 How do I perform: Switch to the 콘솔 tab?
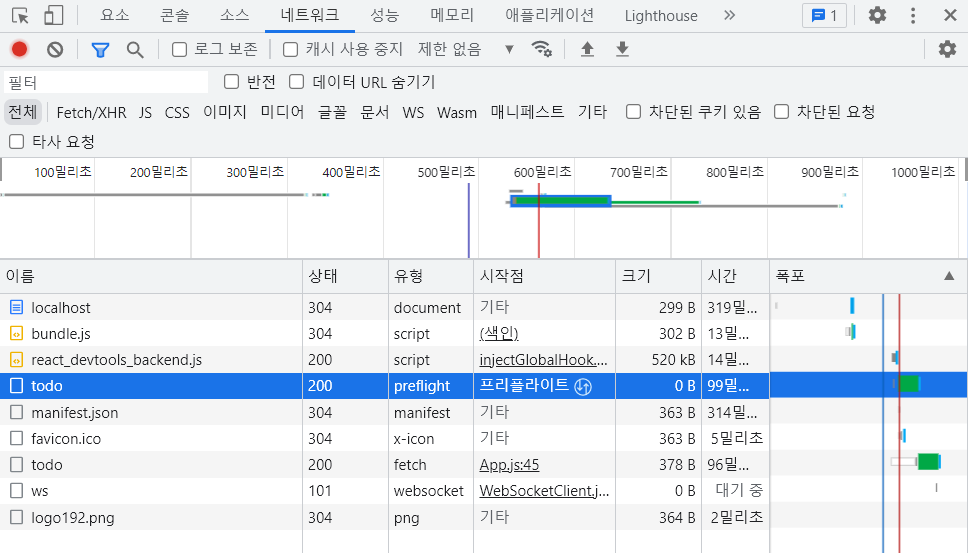click(175, 15)
